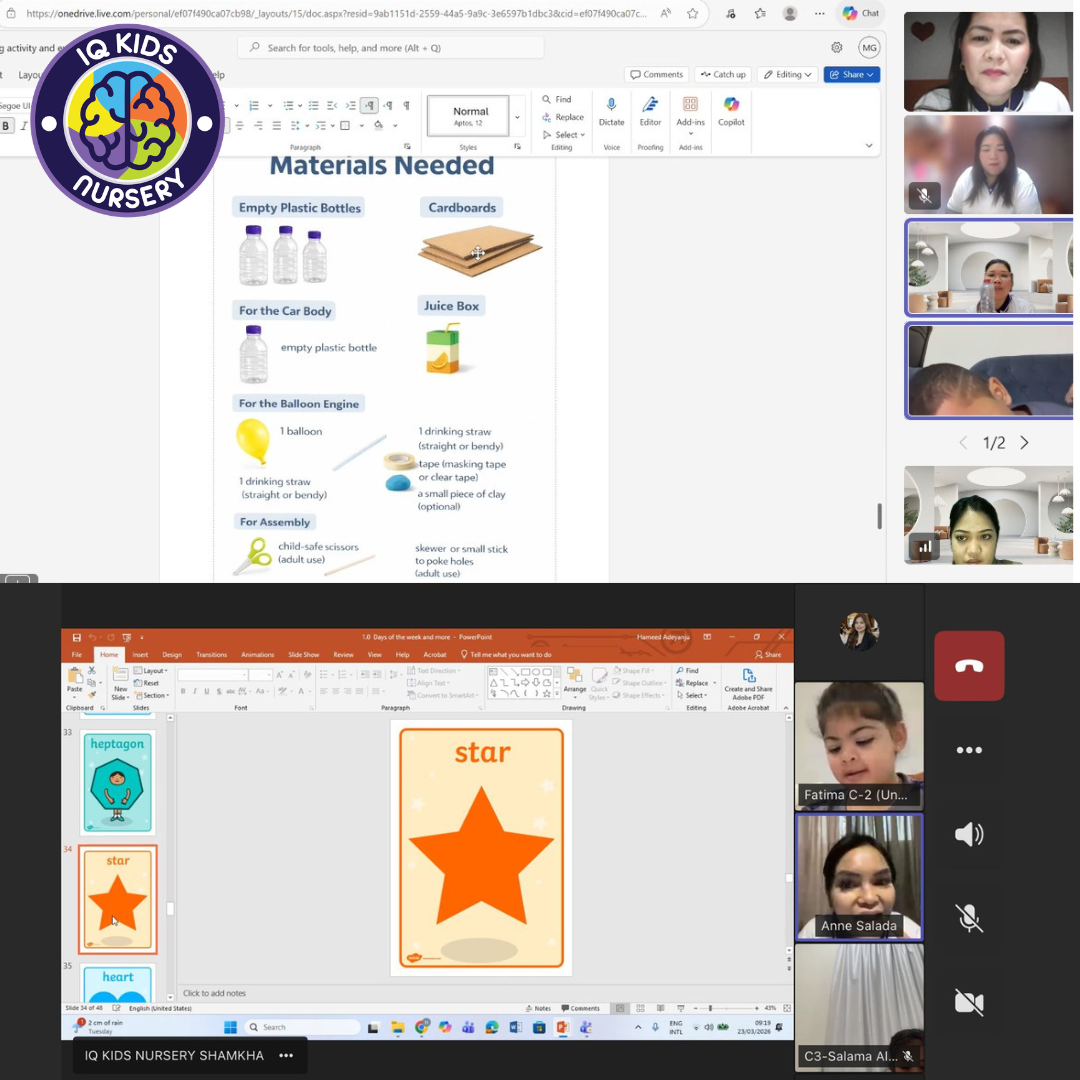Toggle the call speaker volume
Image resolution: width=1080 pixels, height=1080 pixels.
(x=968, y=834)
